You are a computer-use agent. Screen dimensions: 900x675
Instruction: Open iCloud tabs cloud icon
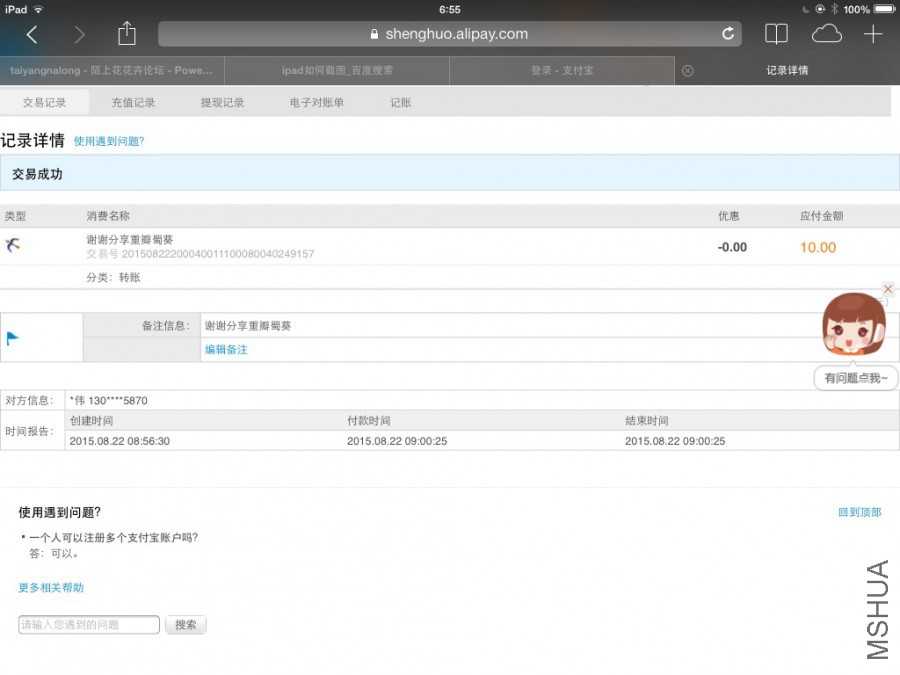click(826, 34)
